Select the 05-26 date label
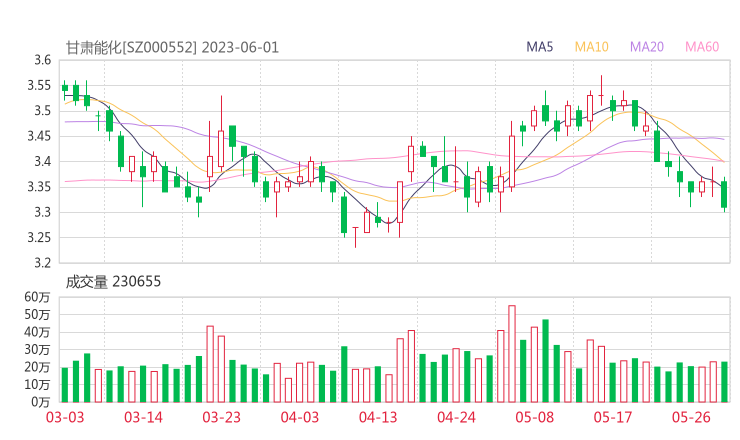Image resolution: width=740 pixels, height=440 pixels. click(x=691, y=417)
